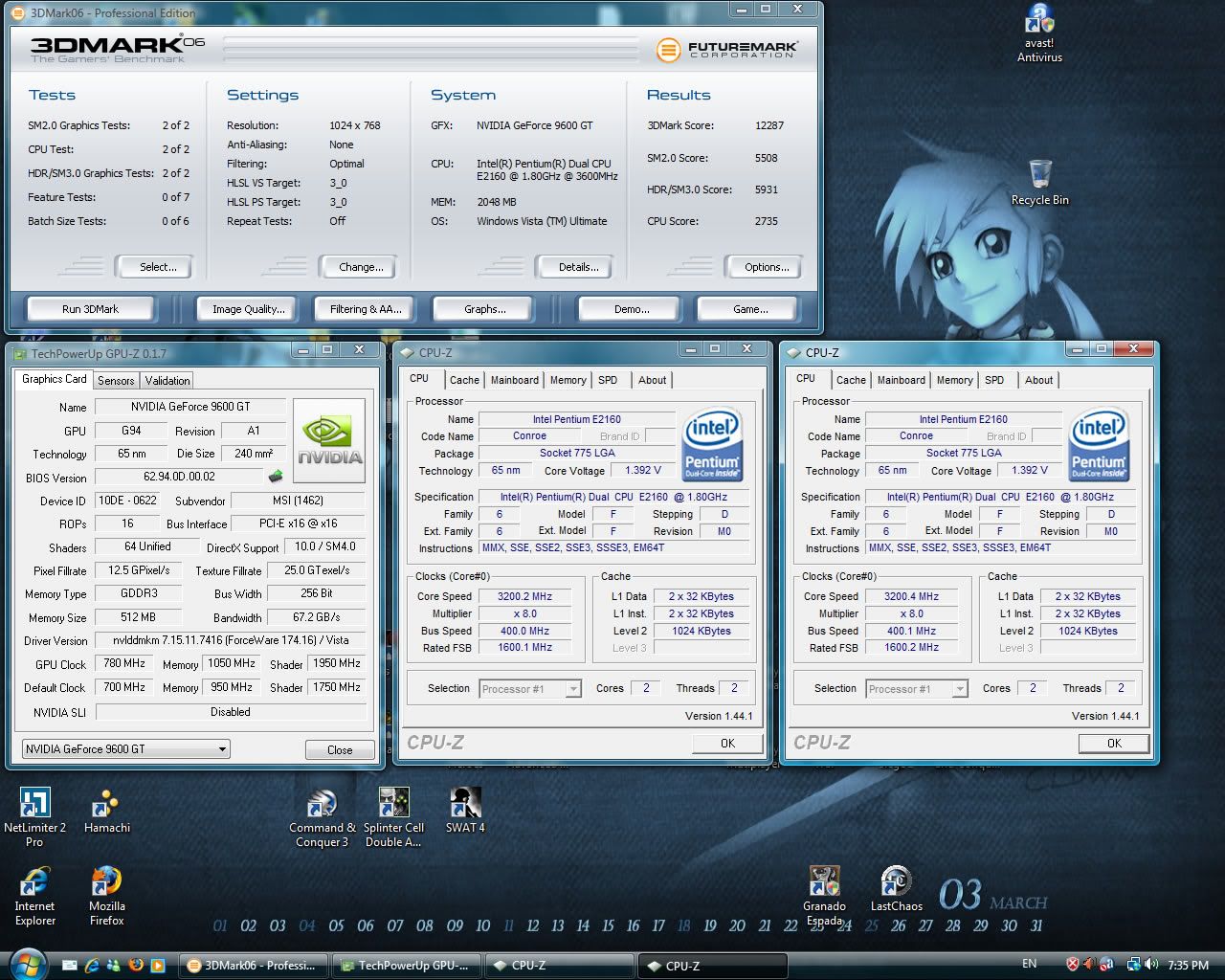Open the avast! Antivirus desktop icon
This screenshot has height=980, width=1225.
(x=1039, y=21)
